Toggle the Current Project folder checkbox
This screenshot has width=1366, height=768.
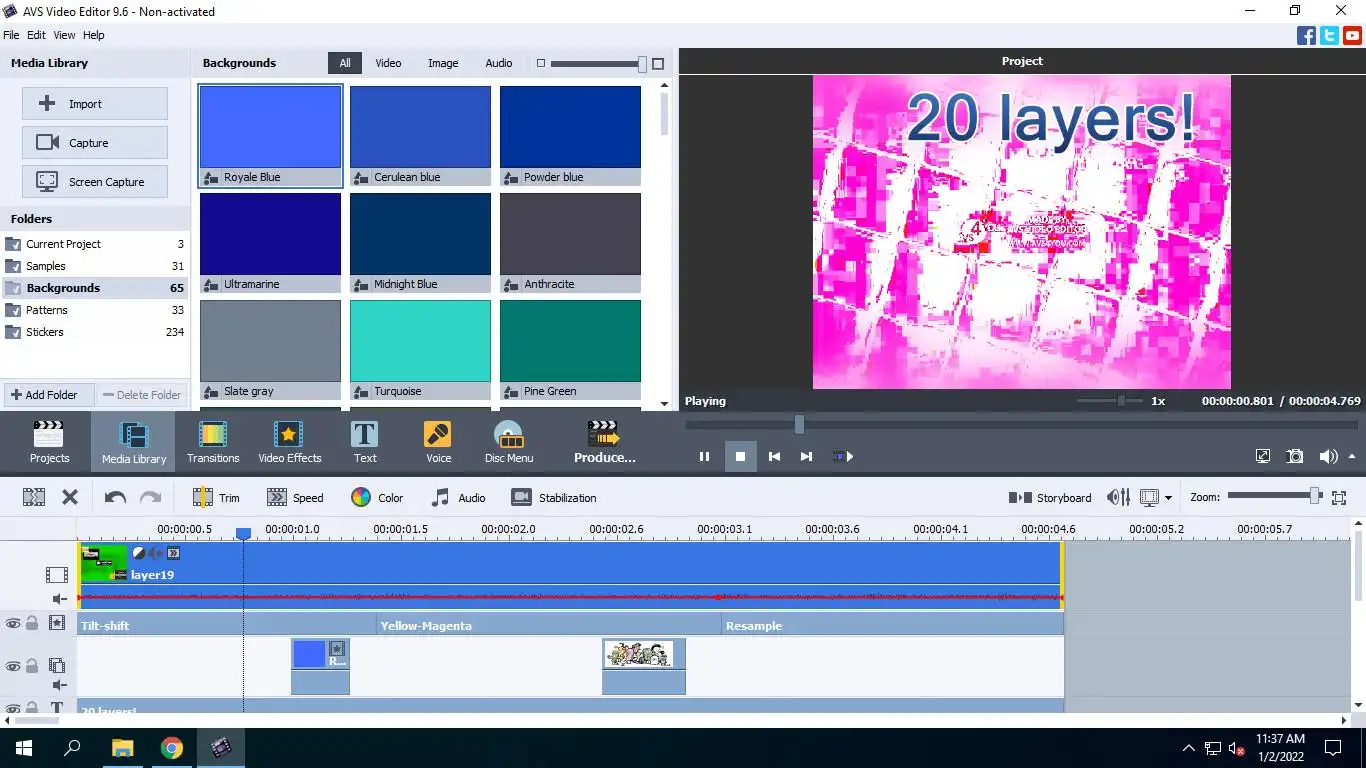tap(13, 244)
